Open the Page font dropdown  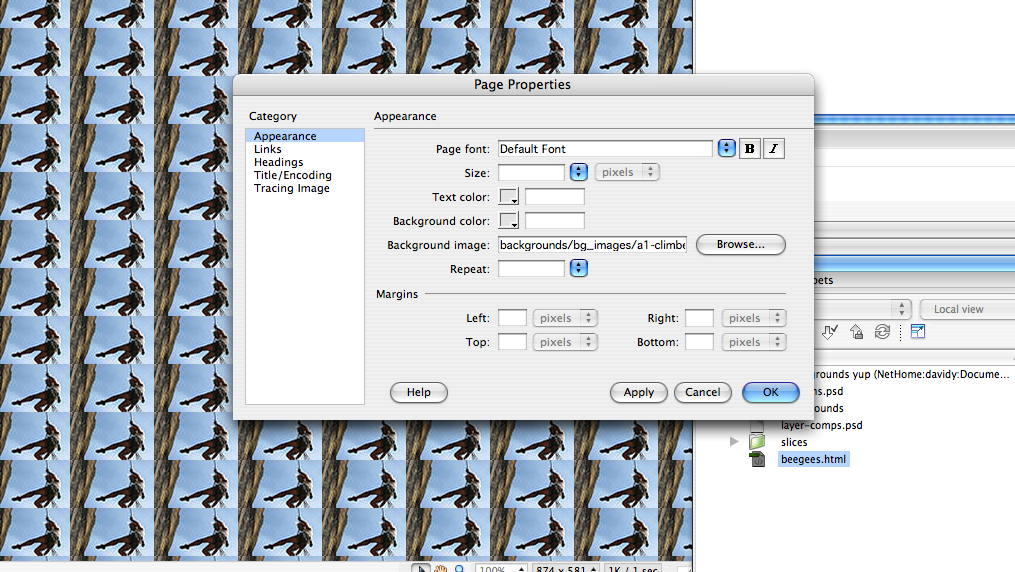[726, 149]
